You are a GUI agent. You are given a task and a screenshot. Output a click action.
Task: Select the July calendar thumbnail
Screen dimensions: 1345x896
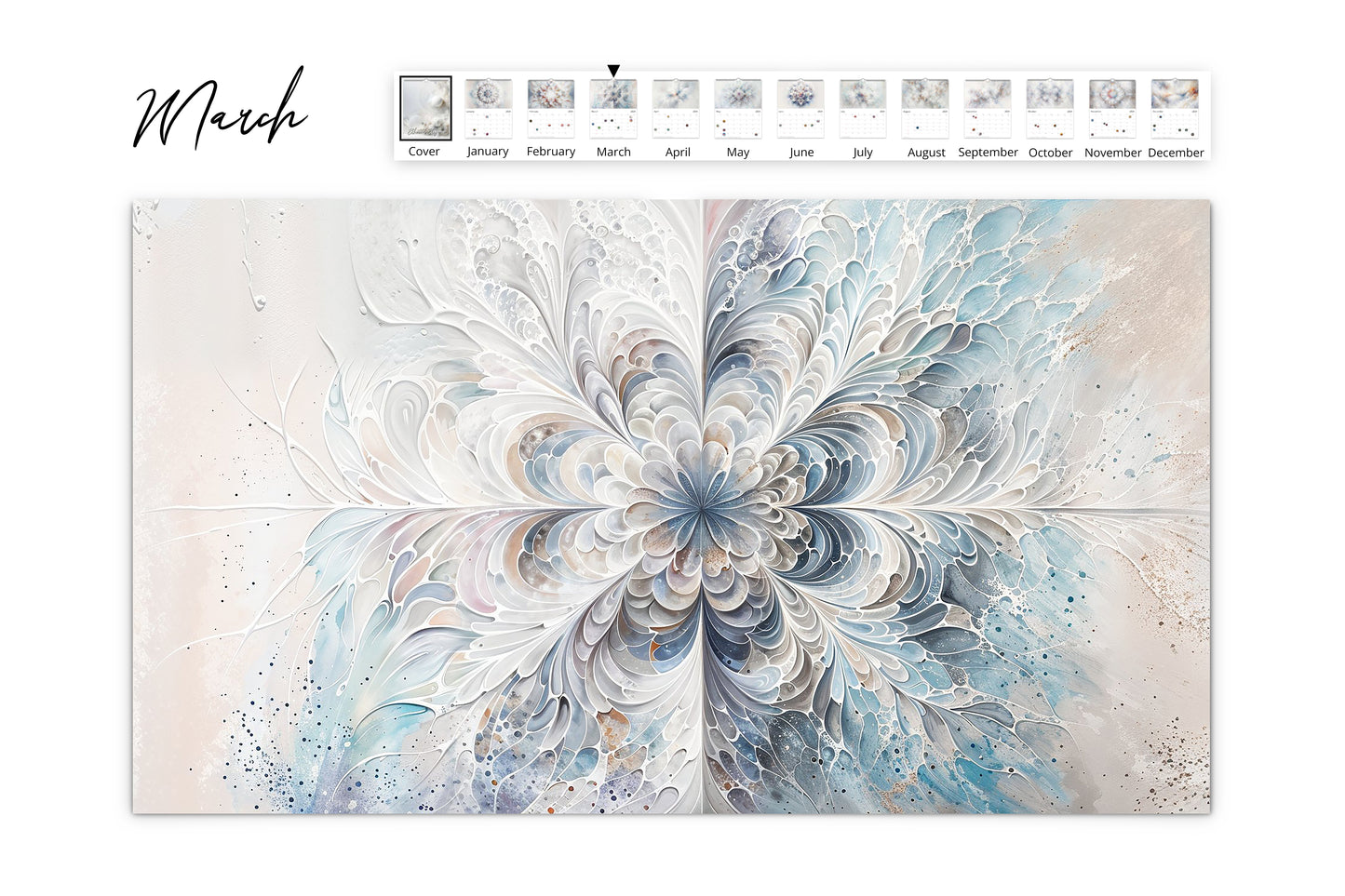[863, 109]
